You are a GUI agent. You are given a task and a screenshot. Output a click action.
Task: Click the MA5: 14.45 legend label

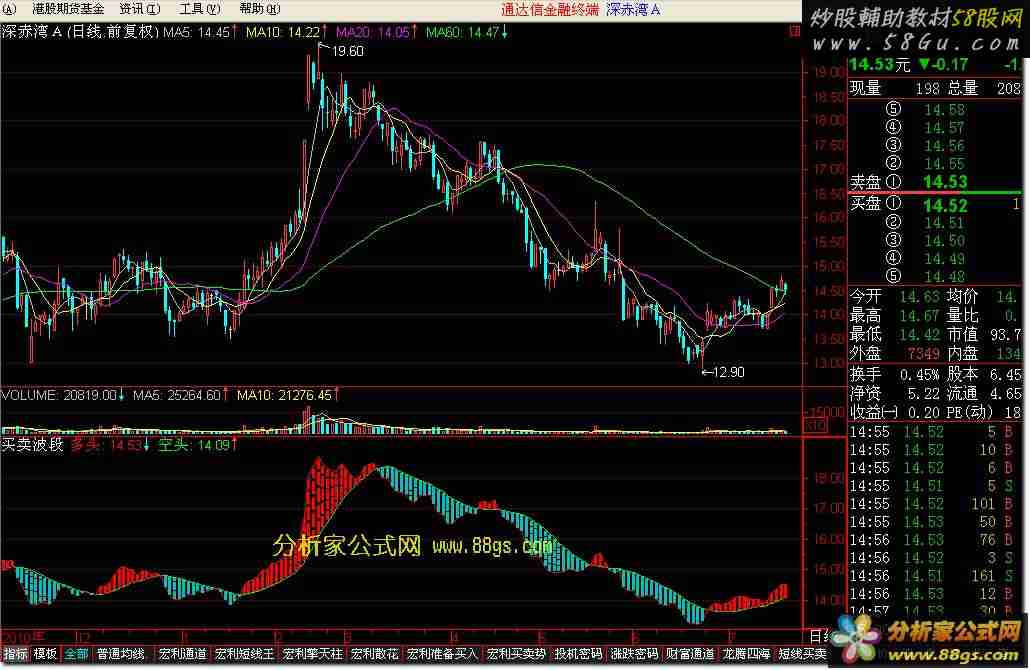pos(200,32)
